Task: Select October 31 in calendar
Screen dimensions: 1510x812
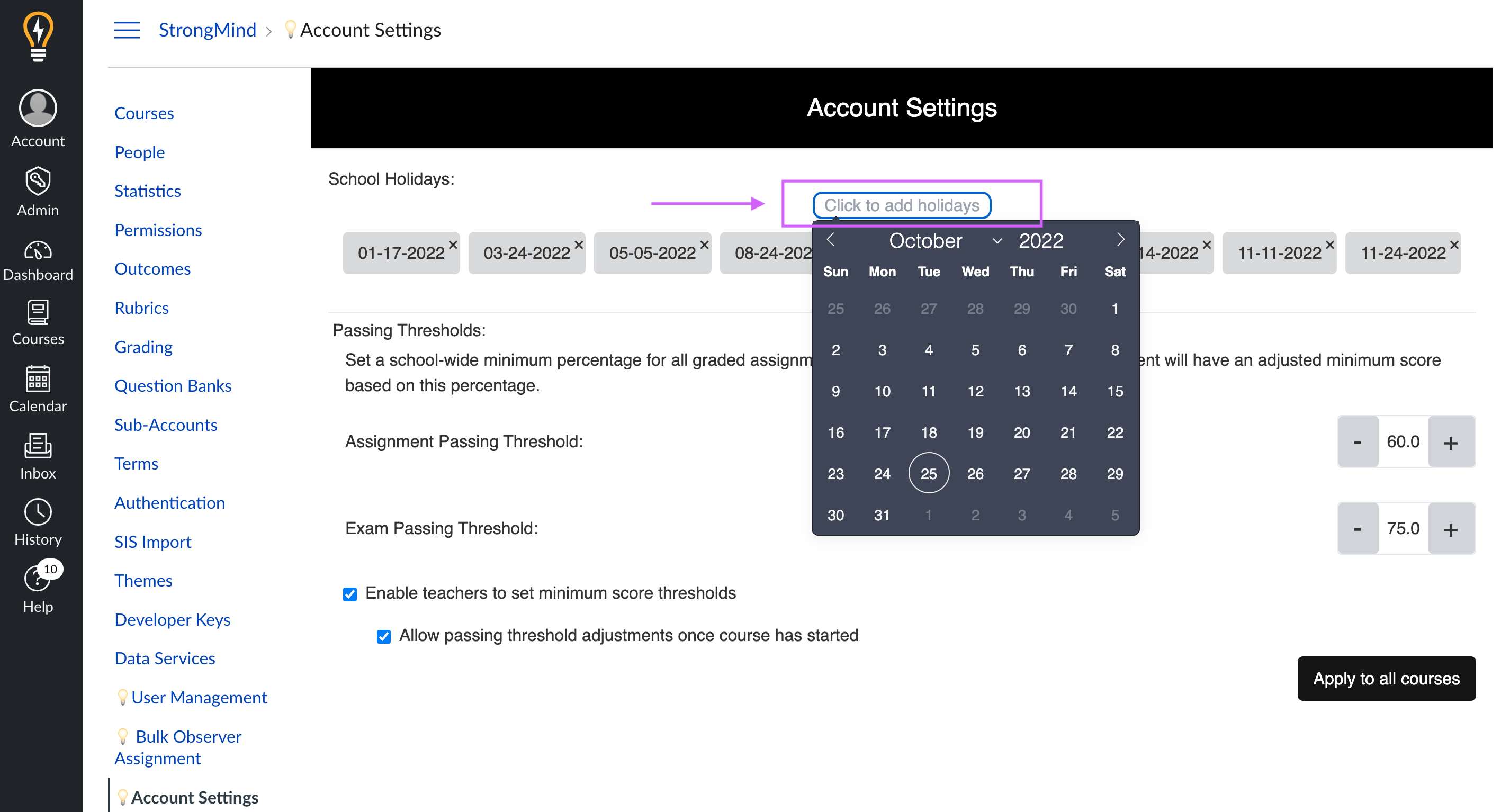Action: click(x=882, y=515)
